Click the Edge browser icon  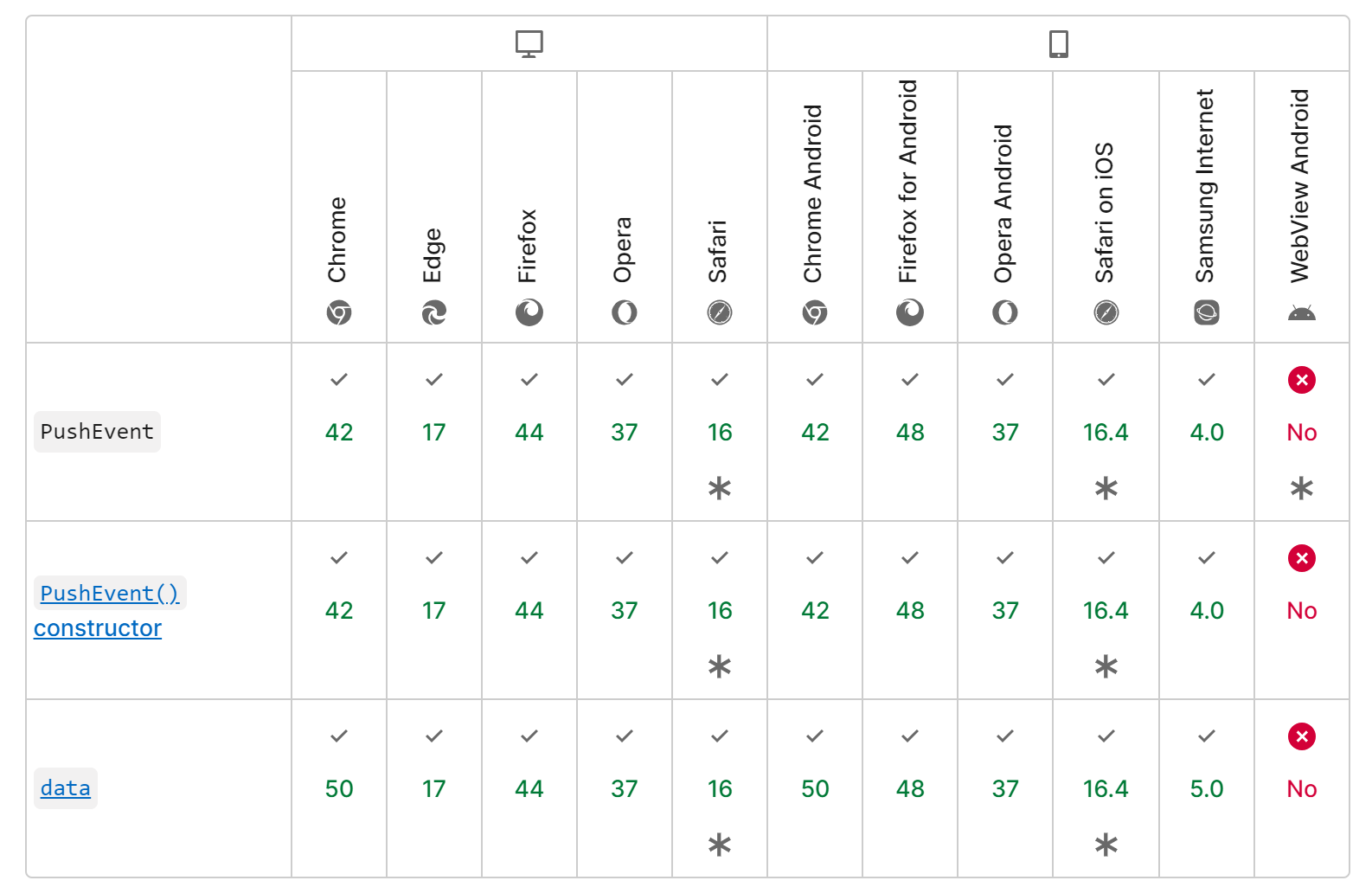(x=434, y=312)
